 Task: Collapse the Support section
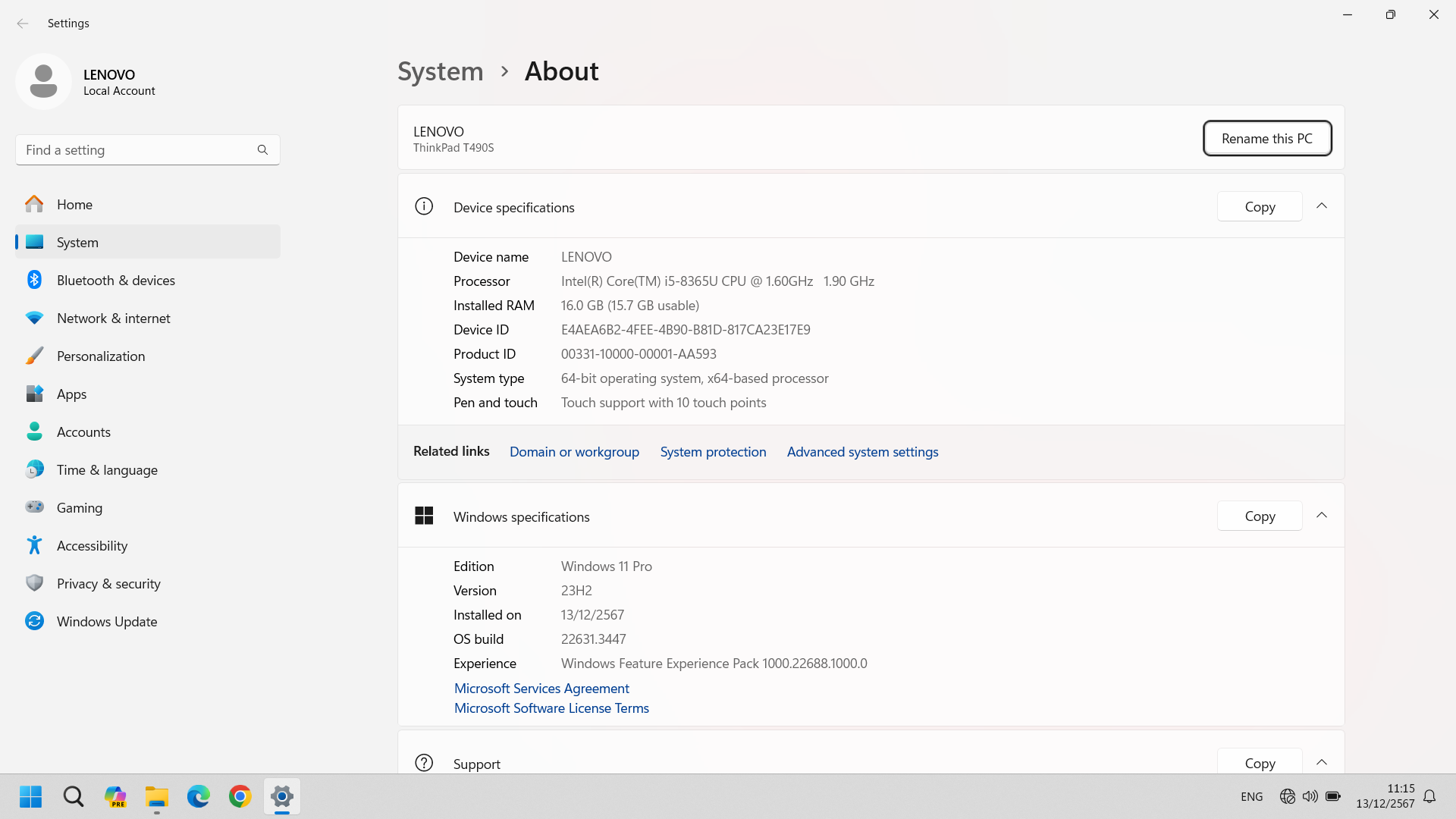coord(1322,763)
